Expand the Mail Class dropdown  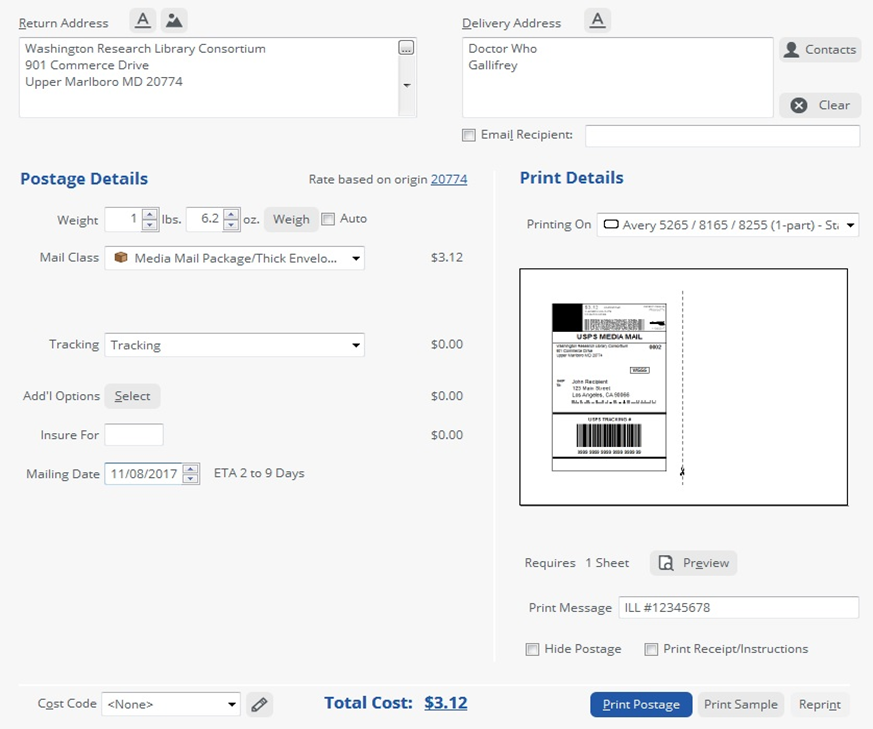point(235,258)
